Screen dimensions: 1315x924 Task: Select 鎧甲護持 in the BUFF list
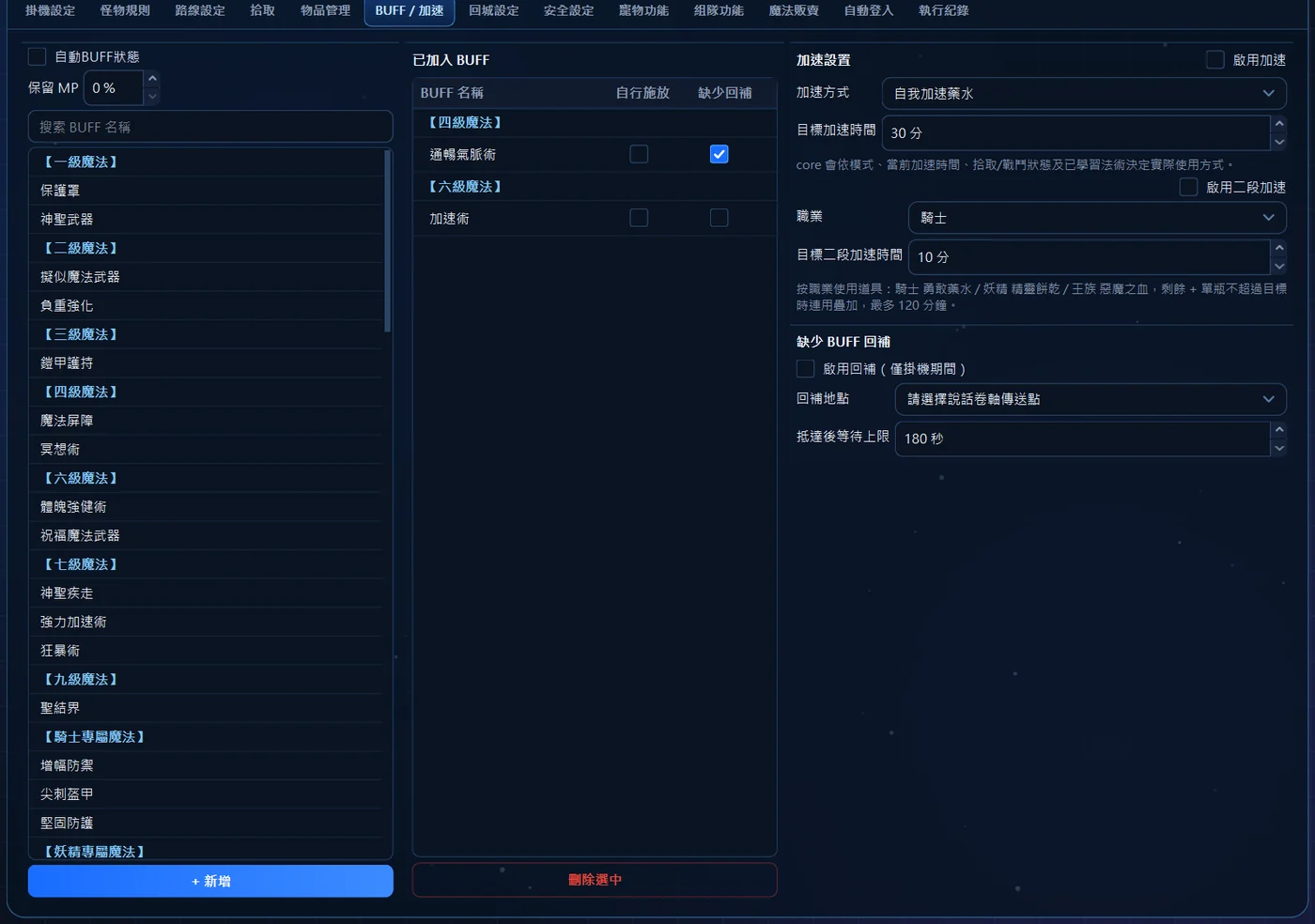coord(206,362)
